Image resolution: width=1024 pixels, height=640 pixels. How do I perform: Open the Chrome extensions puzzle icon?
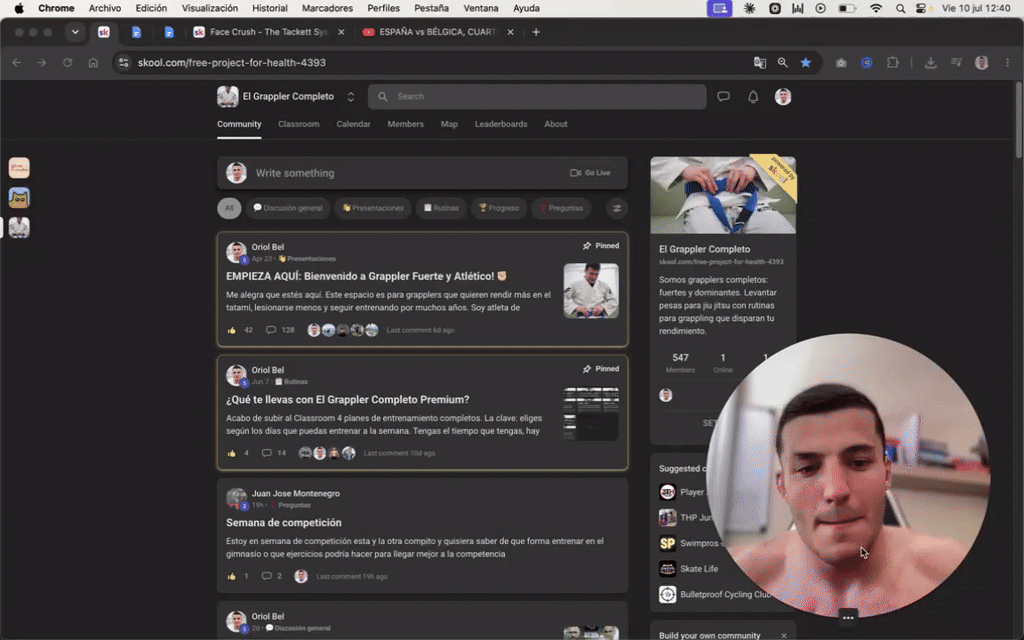click(x=893, y=63)
